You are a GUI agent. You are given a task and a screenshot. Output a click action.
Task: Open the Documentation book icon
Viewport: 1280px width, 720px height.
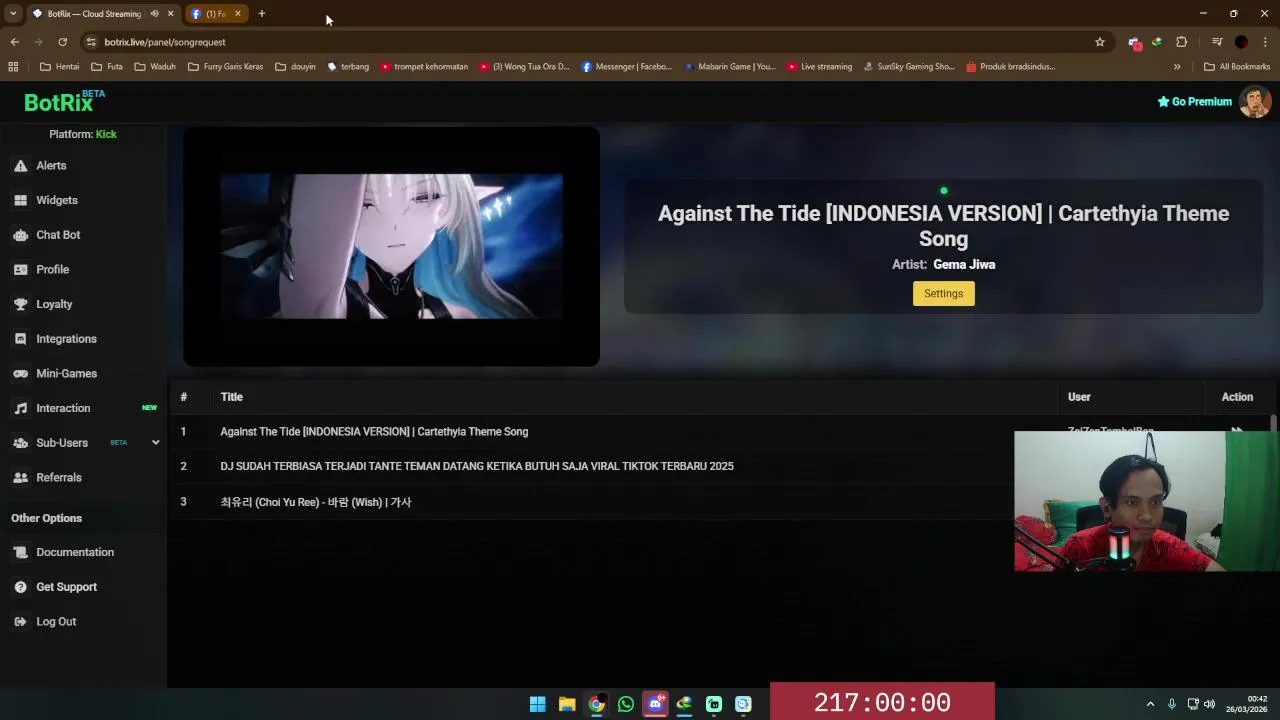(x=20, y=552)
